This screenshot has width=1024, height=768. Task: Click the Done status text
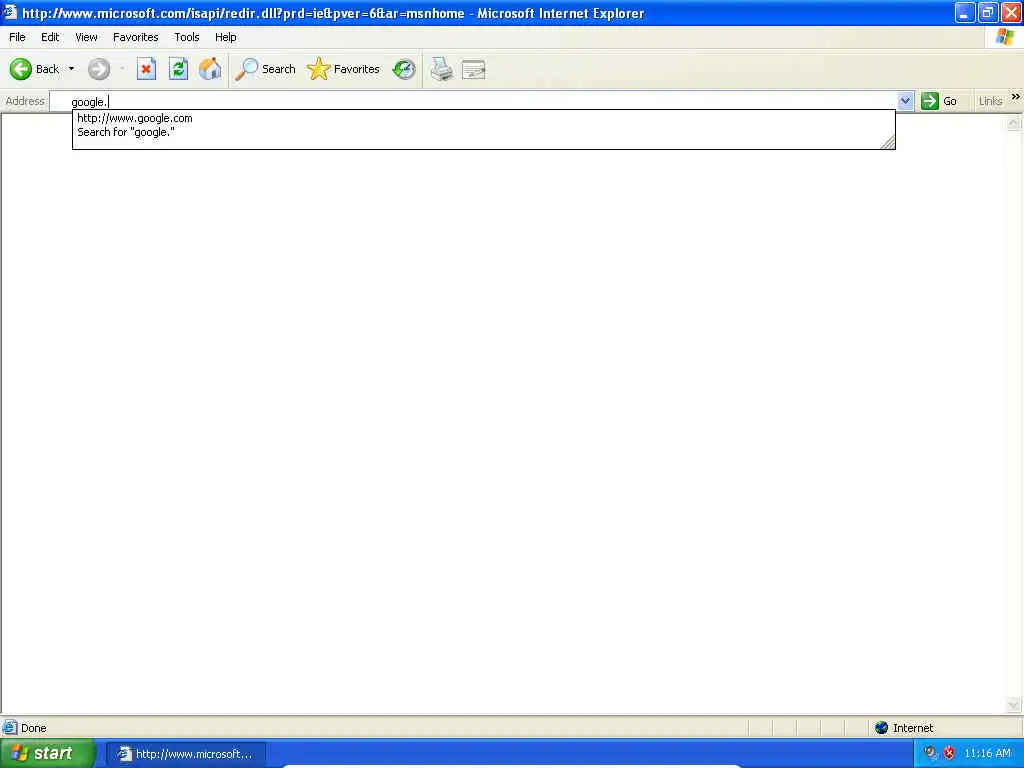(x=33, y=728)
